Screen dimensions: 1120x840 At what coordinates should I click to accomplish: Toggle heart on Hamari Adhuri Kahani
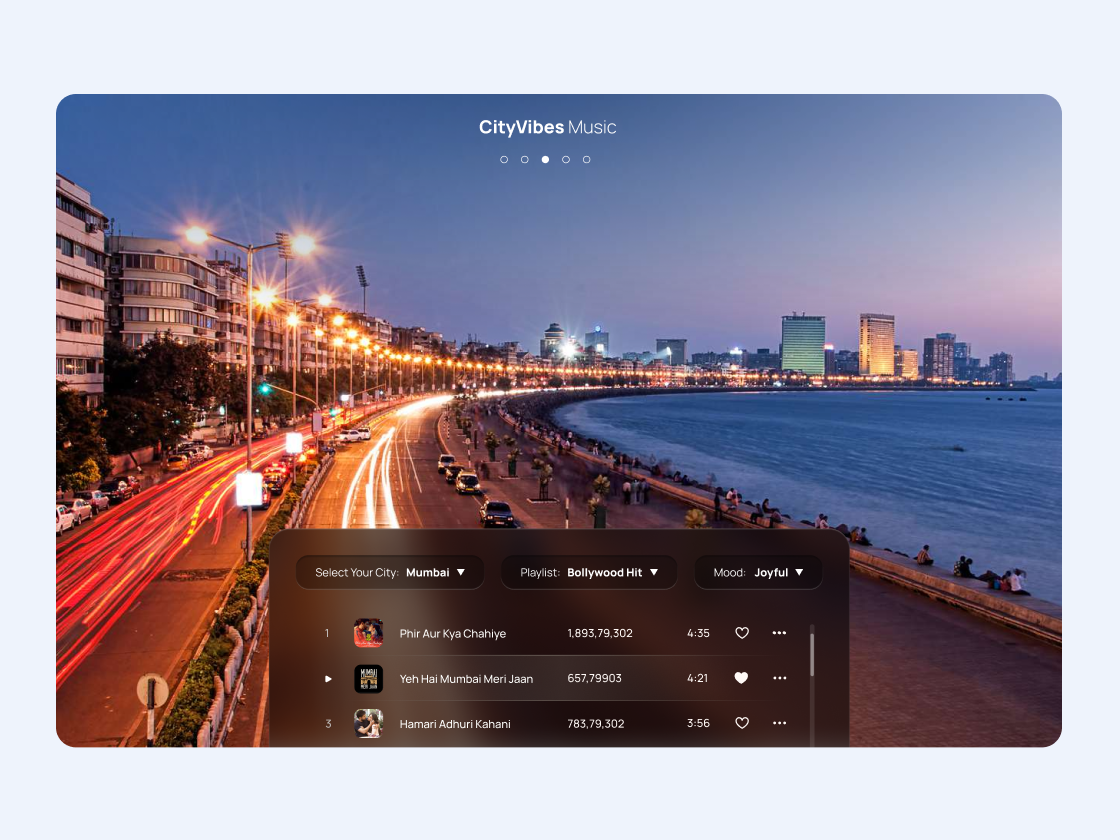pos(741,723)
